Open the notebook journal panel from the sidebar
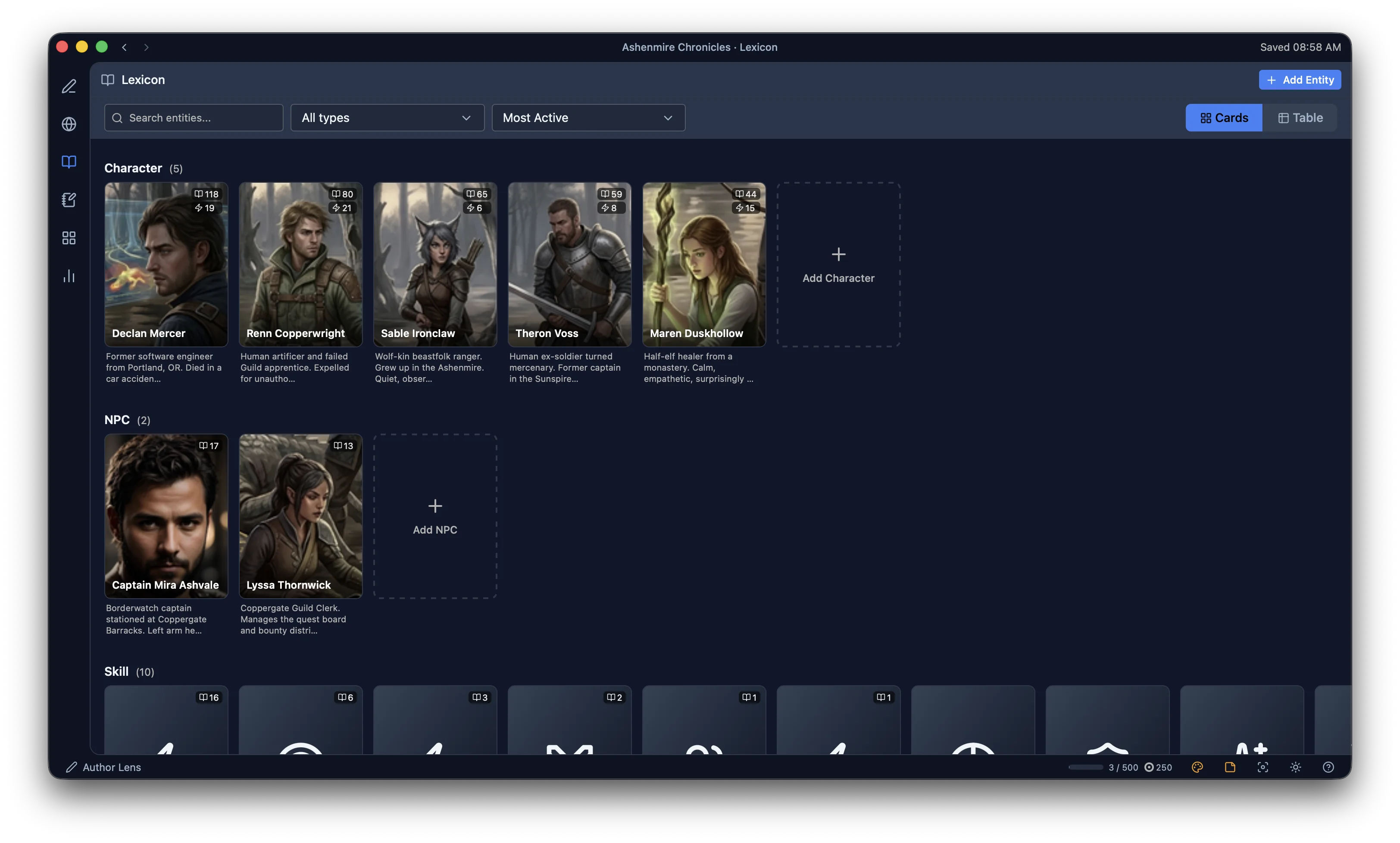The image size is (1400, 843). coord(69,200)
